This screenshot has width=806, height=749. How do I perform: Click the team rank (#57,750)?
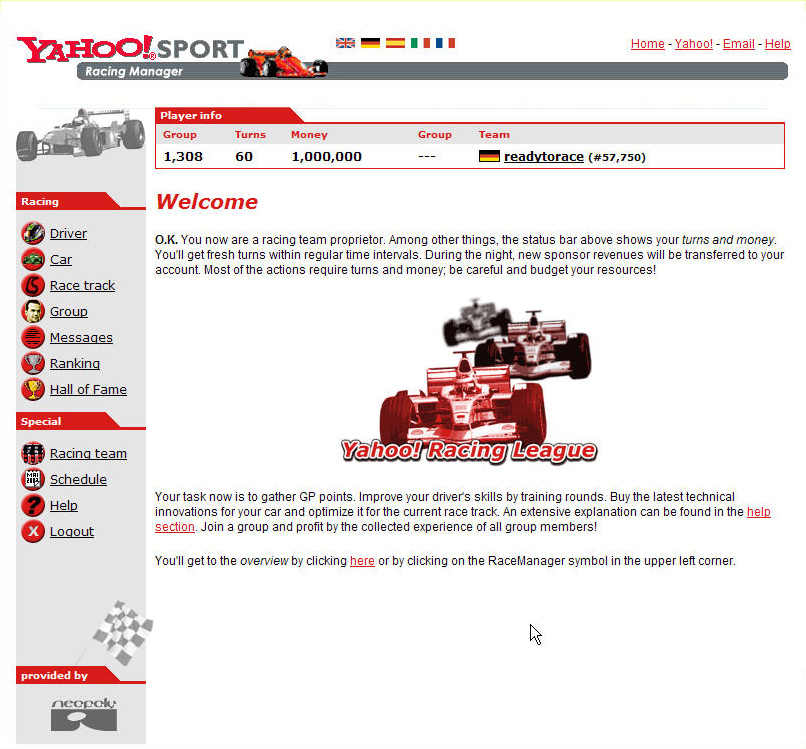point(617,157)
